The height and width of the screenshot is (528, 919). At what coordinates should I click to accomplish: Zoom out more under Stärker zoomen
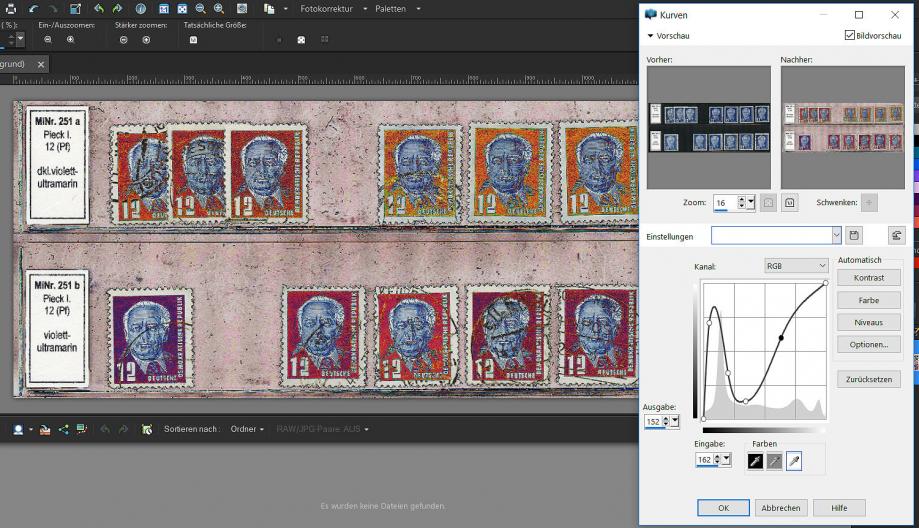pyautogui.click(x=124, y=40)
